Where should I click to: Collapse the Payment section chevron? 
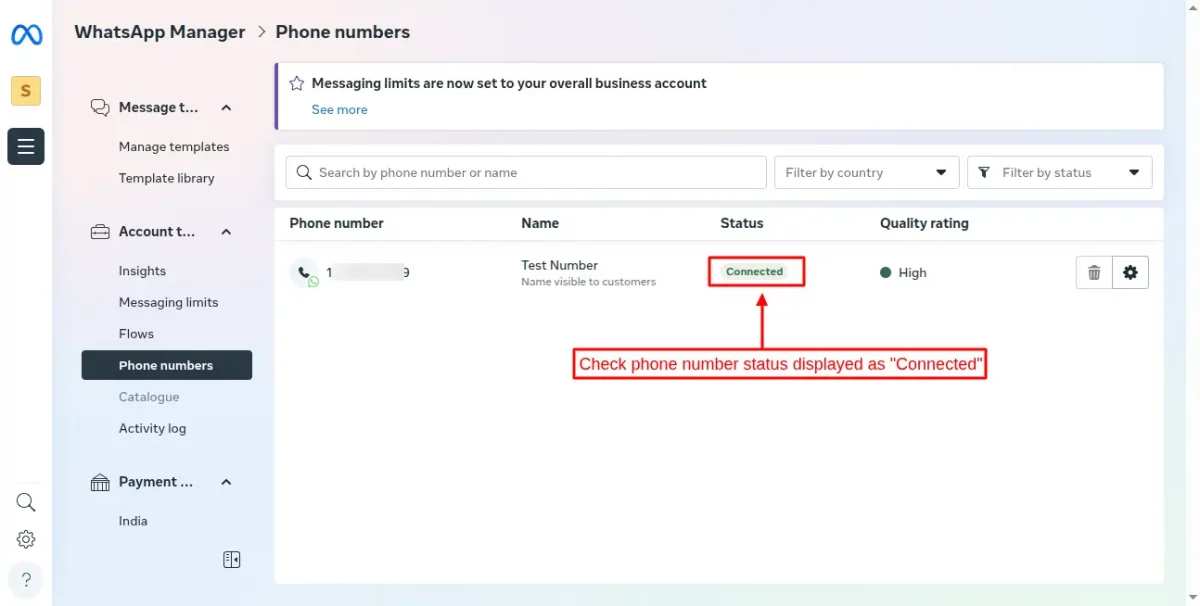tap(226, 482)
